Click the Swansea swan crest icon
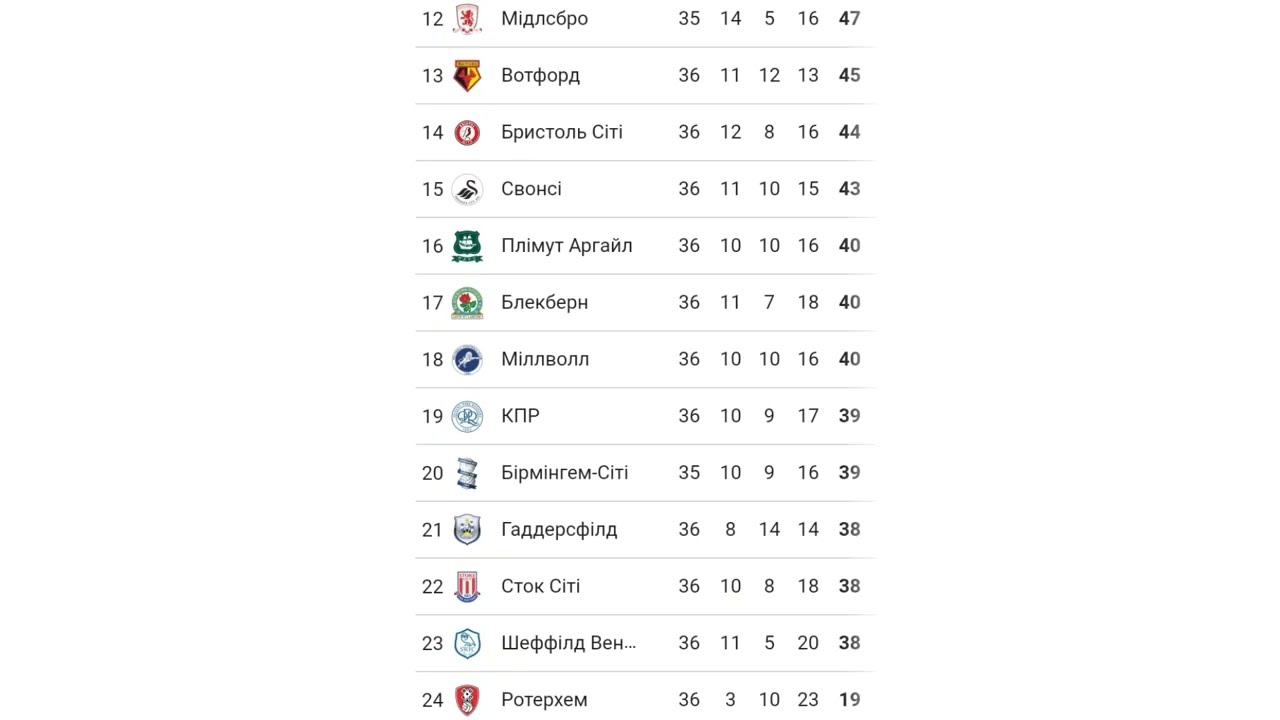Image resolution: width=1280 pixels, height=720 pixels. pyautogui.click(x=467, y=189)
